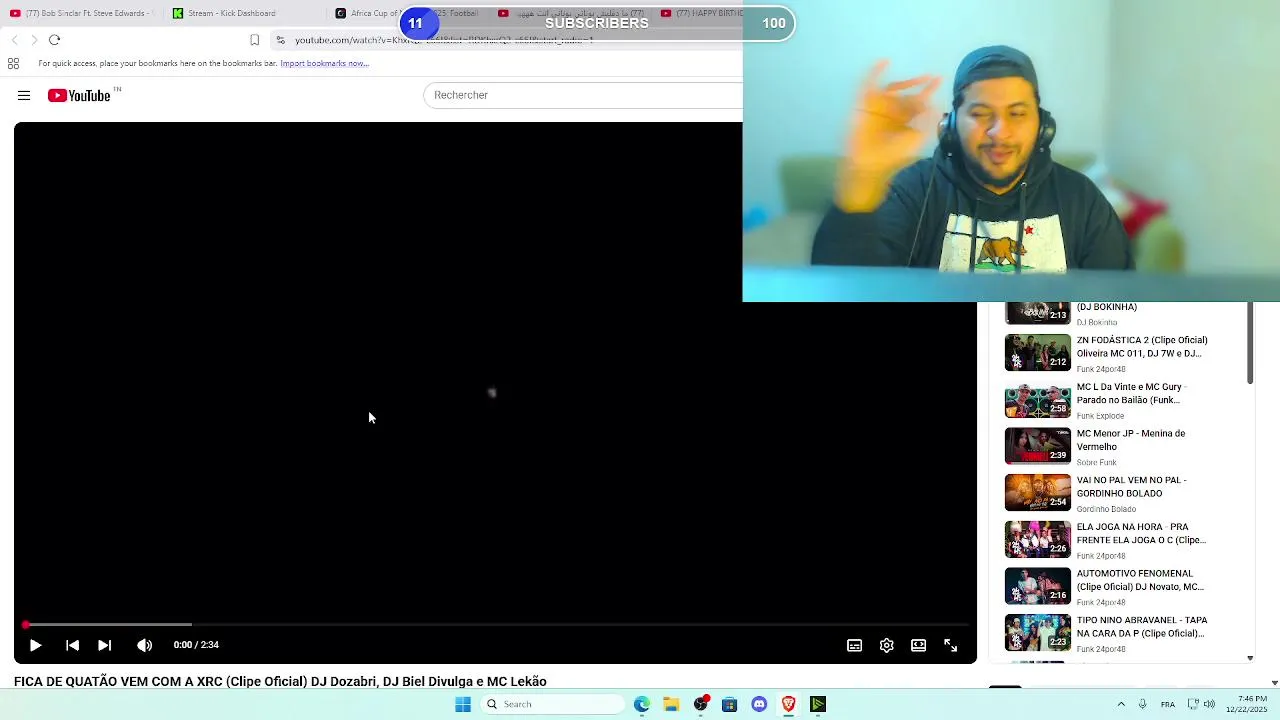
Task: Open the Windows Start menu
Action: 463,704
